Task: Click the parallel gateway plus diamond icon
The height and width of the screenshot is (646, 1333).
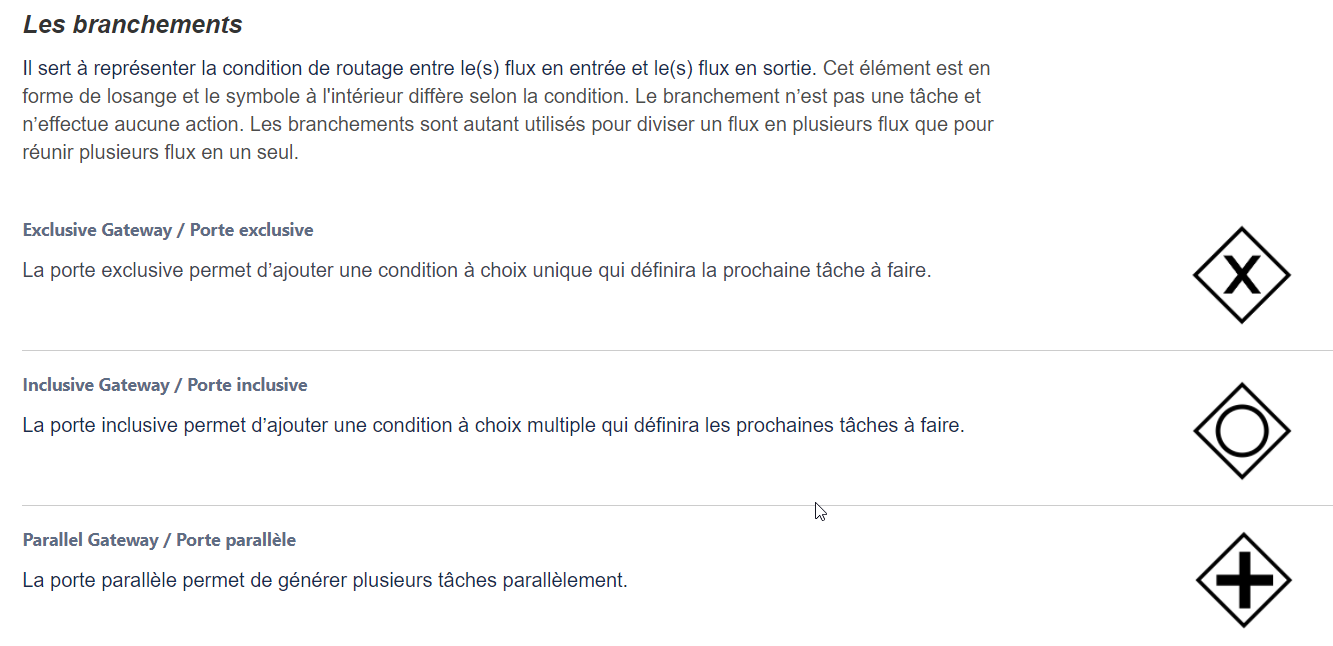Action: (x=1243, y=580)
